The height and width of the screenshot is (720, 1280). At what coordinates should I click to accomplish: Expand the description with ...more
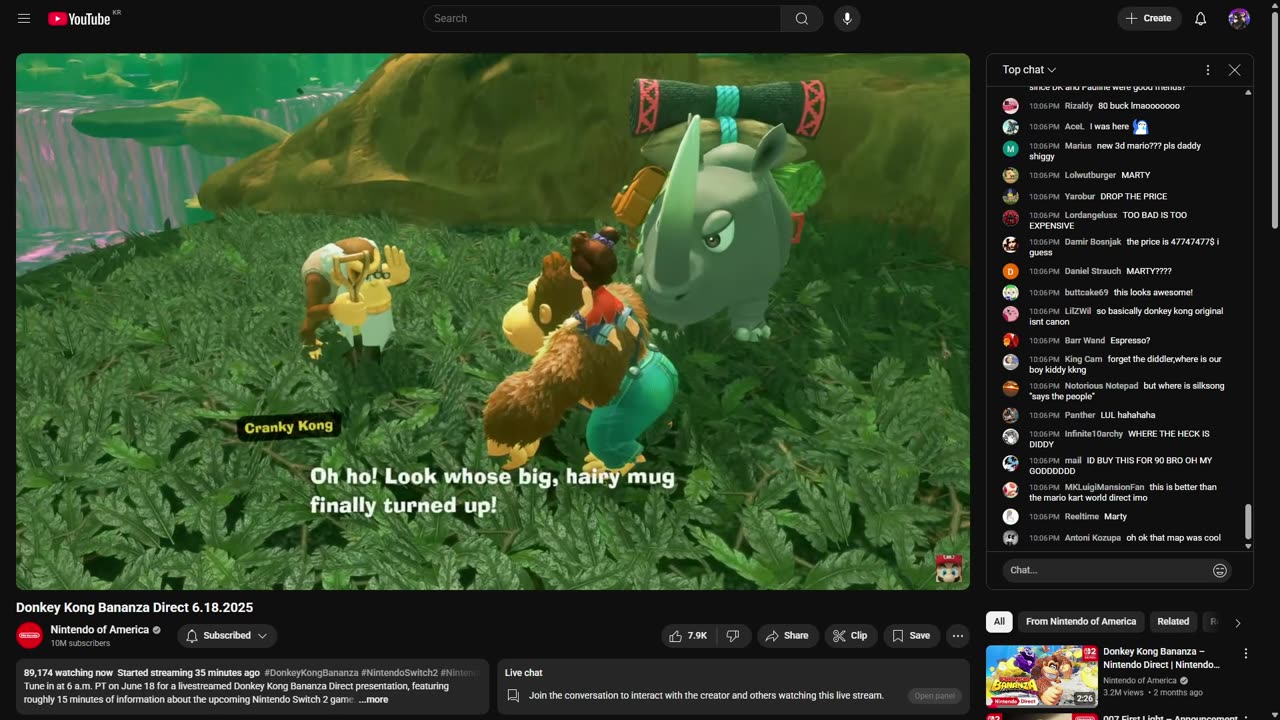click(374, 700)
